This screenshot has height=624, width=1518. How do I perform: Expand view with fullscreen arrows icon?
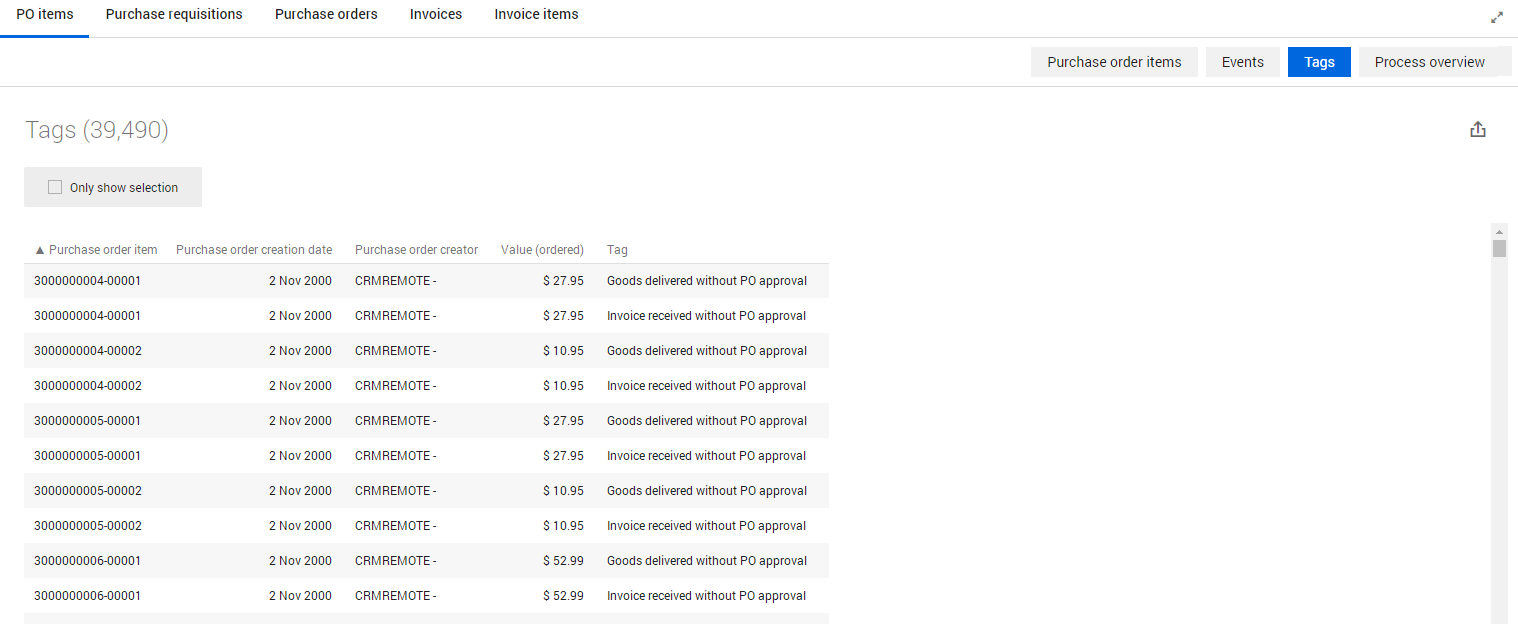click(x=1496, y=17)
